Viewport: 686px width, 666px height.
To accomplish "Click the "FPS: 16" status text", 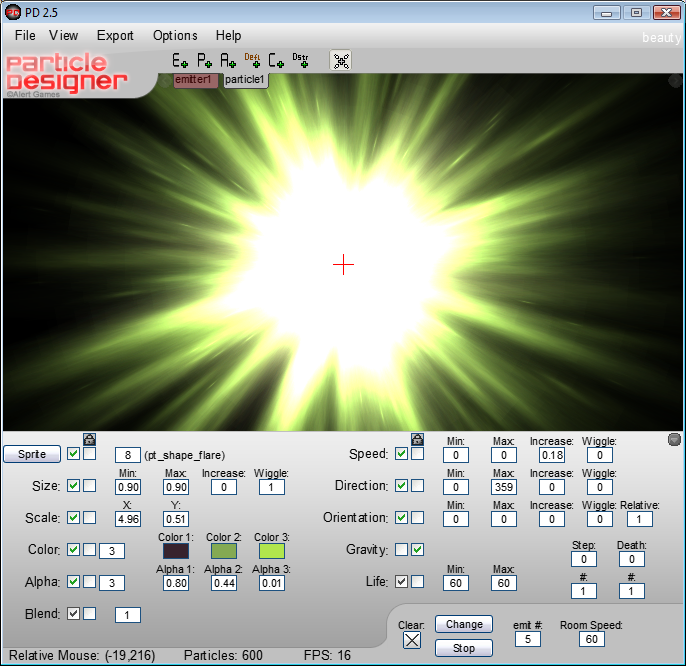I will tap(327, 655).
